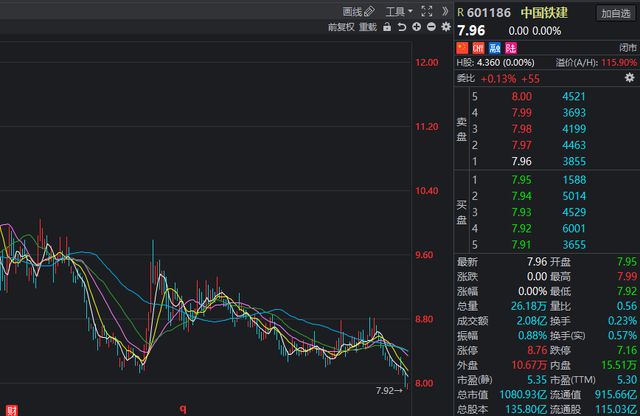Select 前复权 price adjustment option
Image resolution: width=640 pixels, height=416 pixels.
[x=340, y=27]
